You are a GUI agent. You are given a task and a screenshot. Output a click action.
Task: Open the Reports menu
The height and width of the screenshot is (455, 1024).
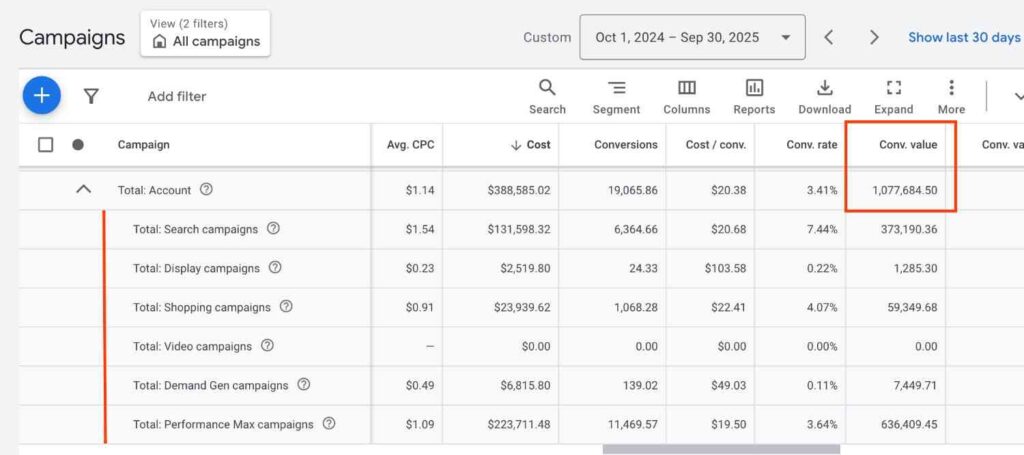click(754, 97)
